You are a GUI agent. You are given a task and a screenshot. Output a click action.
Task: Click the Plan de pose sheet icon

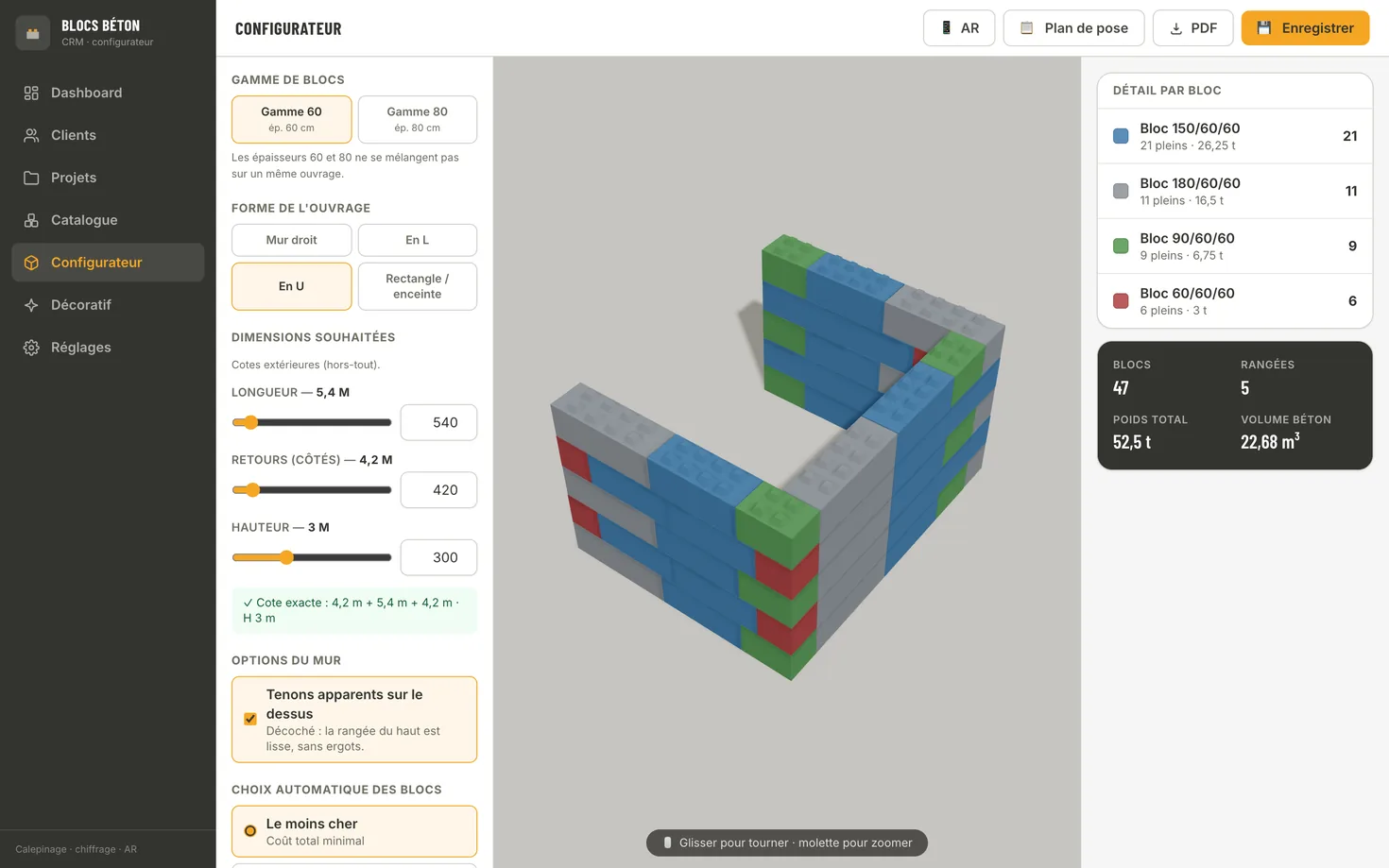1026,28
